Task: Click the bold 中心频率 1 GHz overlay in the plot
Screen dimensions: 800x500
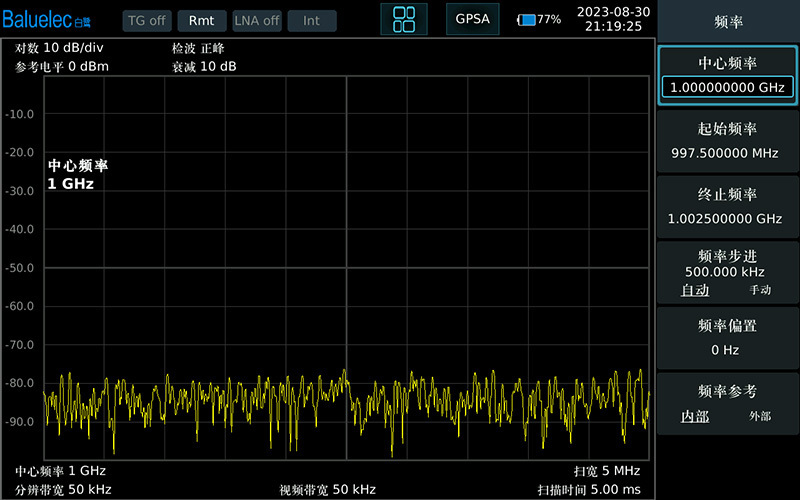Action: 78,174
